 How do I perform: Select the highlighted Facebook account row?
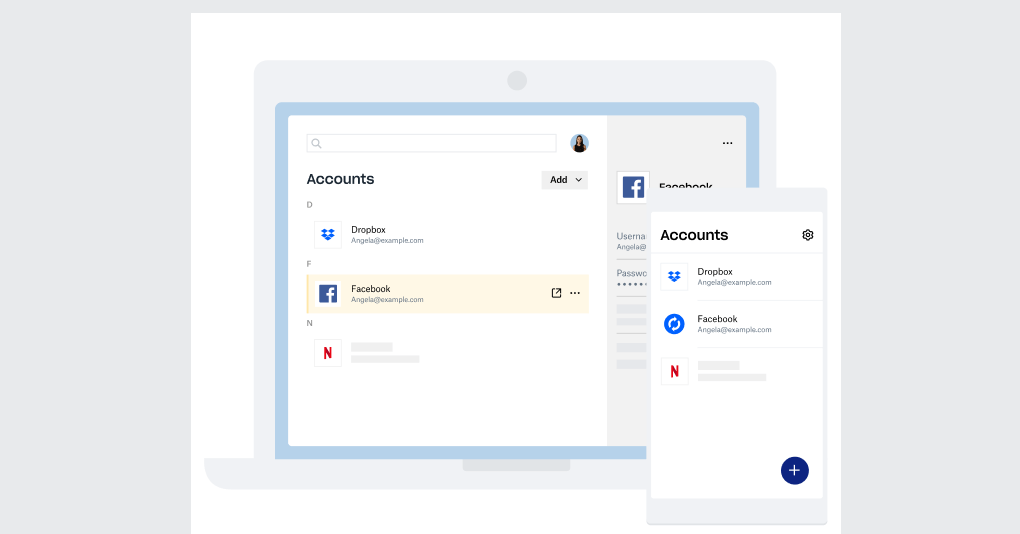448,294
